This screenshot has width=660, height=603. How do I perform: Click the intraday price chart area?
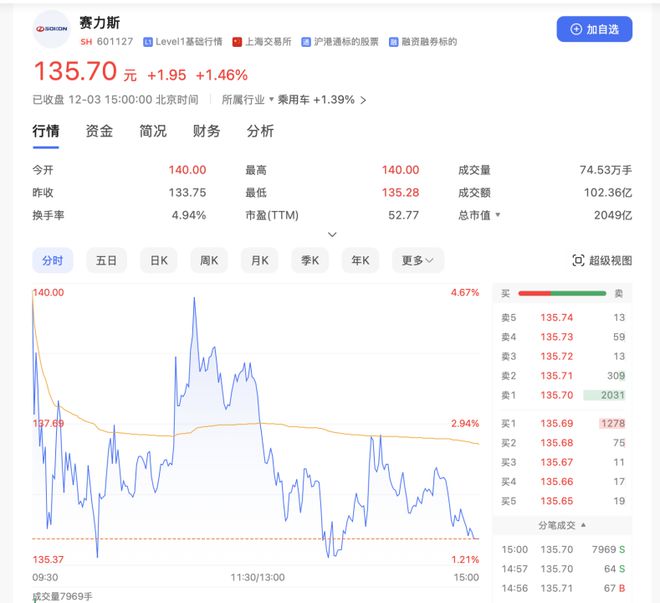coord(255,426)
